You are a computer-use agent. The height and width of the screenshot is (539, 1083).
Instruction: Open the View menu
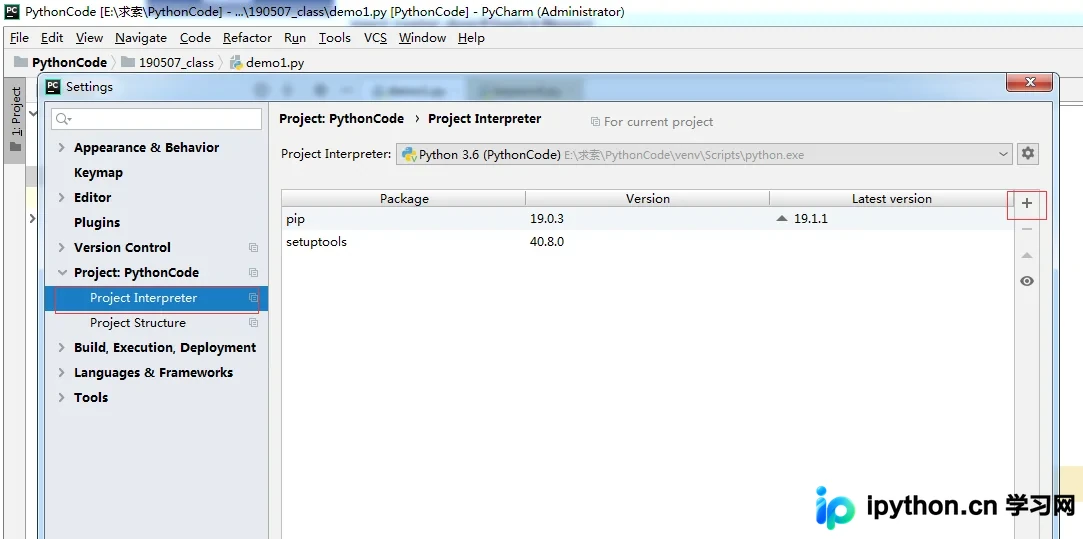point(89,38)
